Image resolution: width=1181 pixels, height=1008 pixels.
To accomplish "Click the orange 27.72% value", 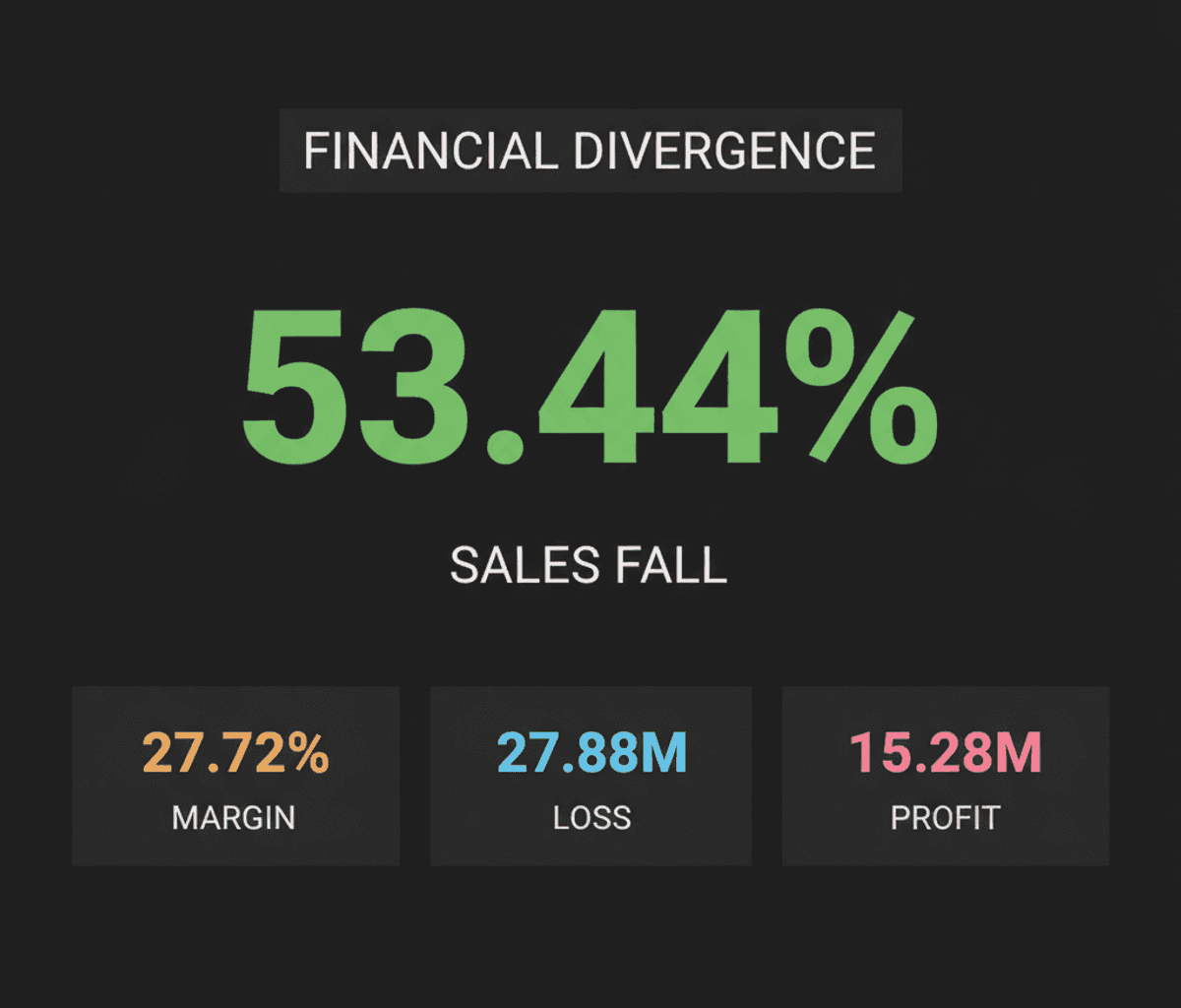I will tap(236, 753).
